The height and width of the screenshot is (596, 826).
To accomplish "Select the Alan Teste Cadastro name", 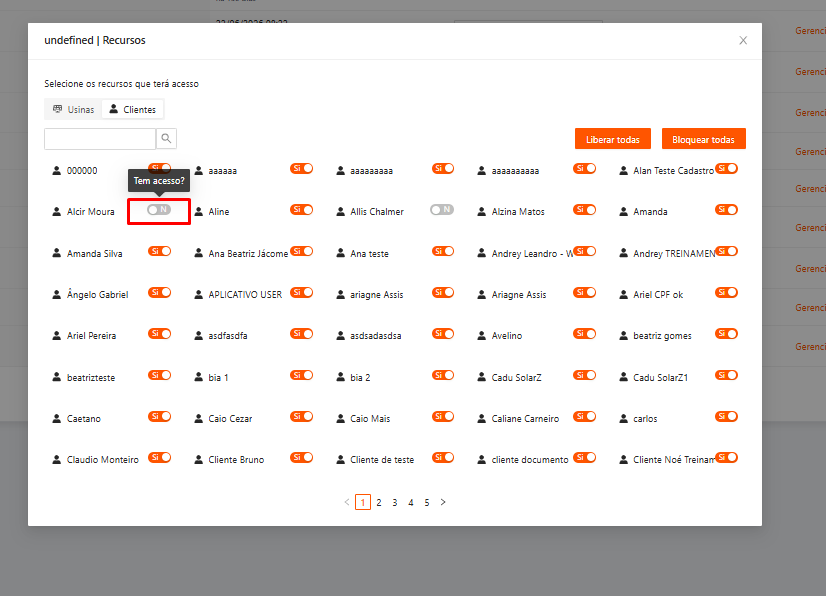I will click(x=673, y=171).
